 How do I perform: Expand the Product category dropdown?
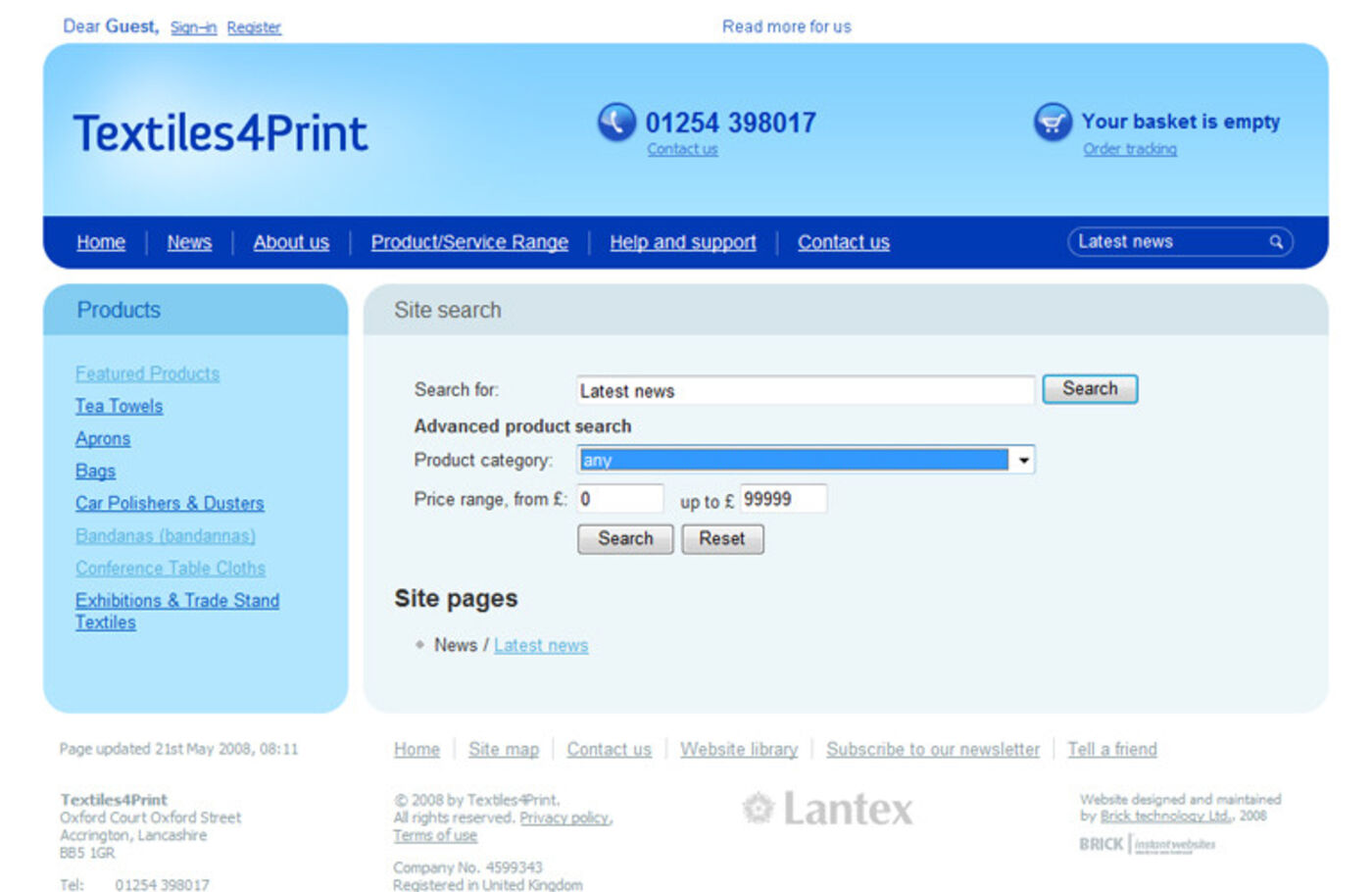pyautogui.click(x=1023, y=460)
